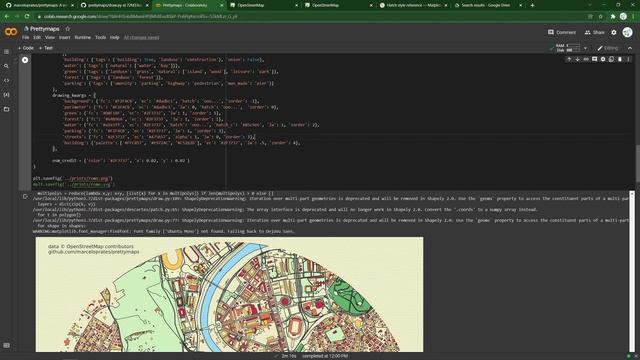Screen dimensions: 640x360
Task: Open the All changes saved link
Action: click(x=141, y=38)
